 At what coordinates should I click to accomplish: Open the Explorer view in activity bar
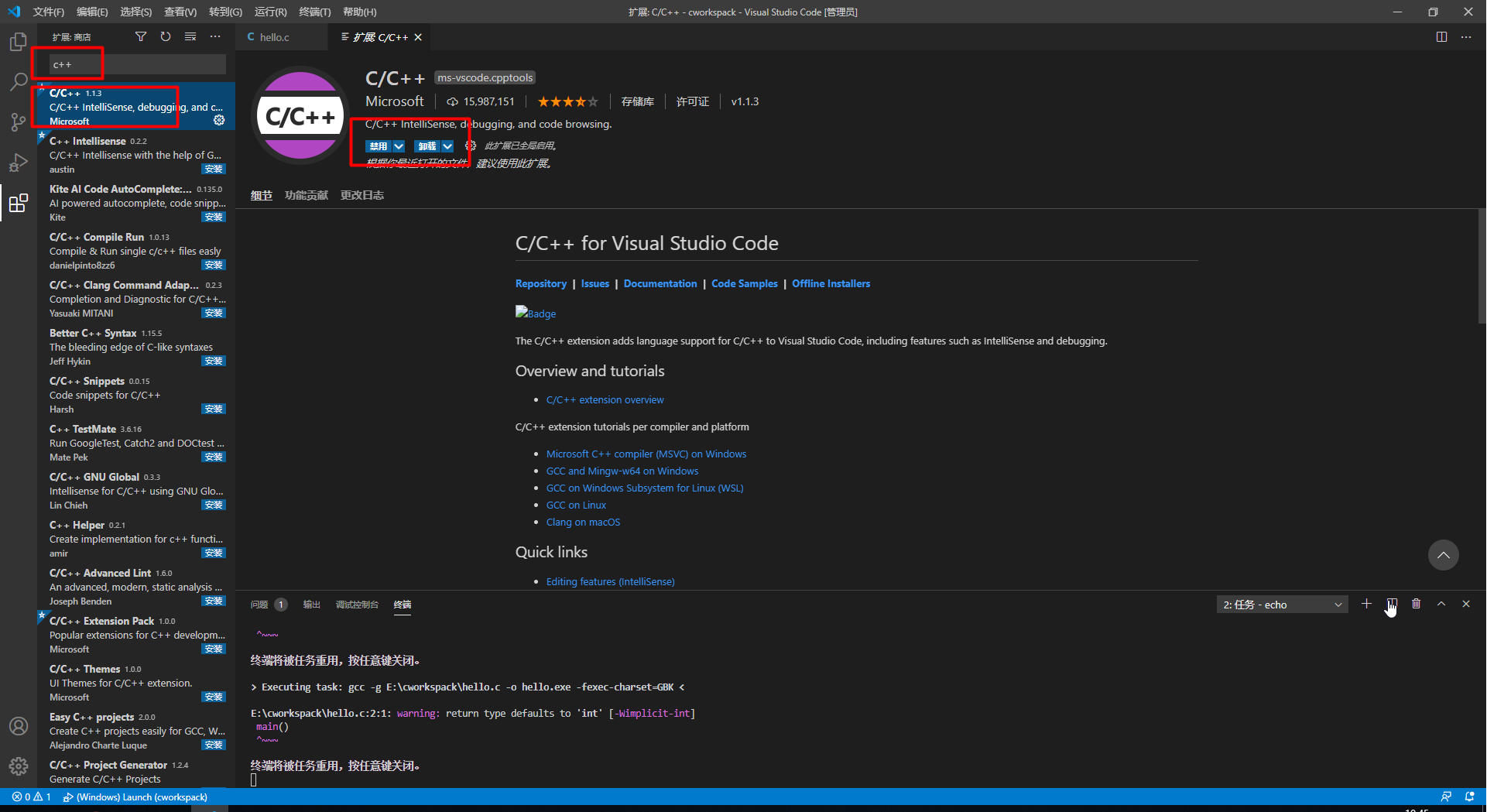19,42
